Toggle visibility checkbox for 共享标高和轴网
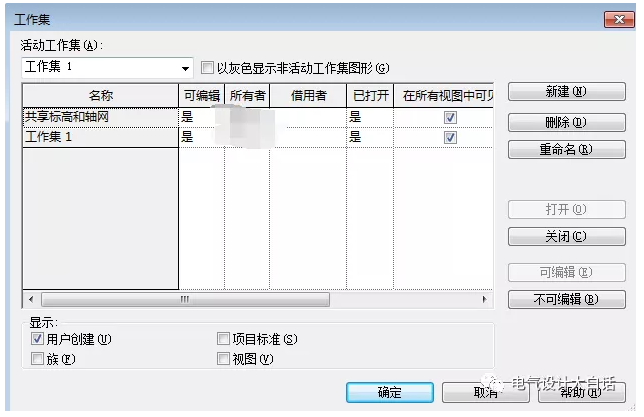This screenshot has width=644, height=417. coord(450,117)
